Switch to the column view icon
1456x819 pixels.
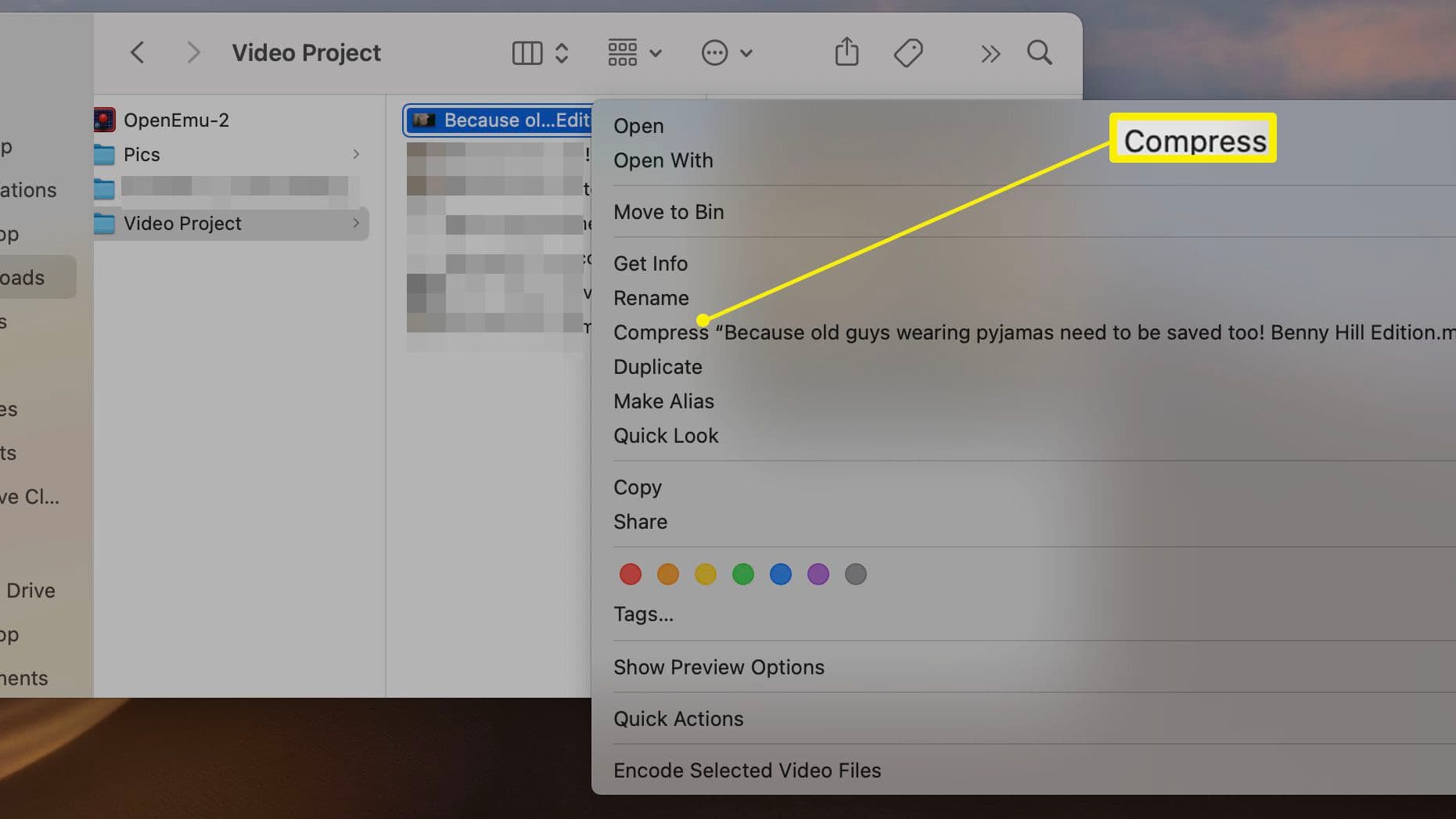tap(527, 53)
